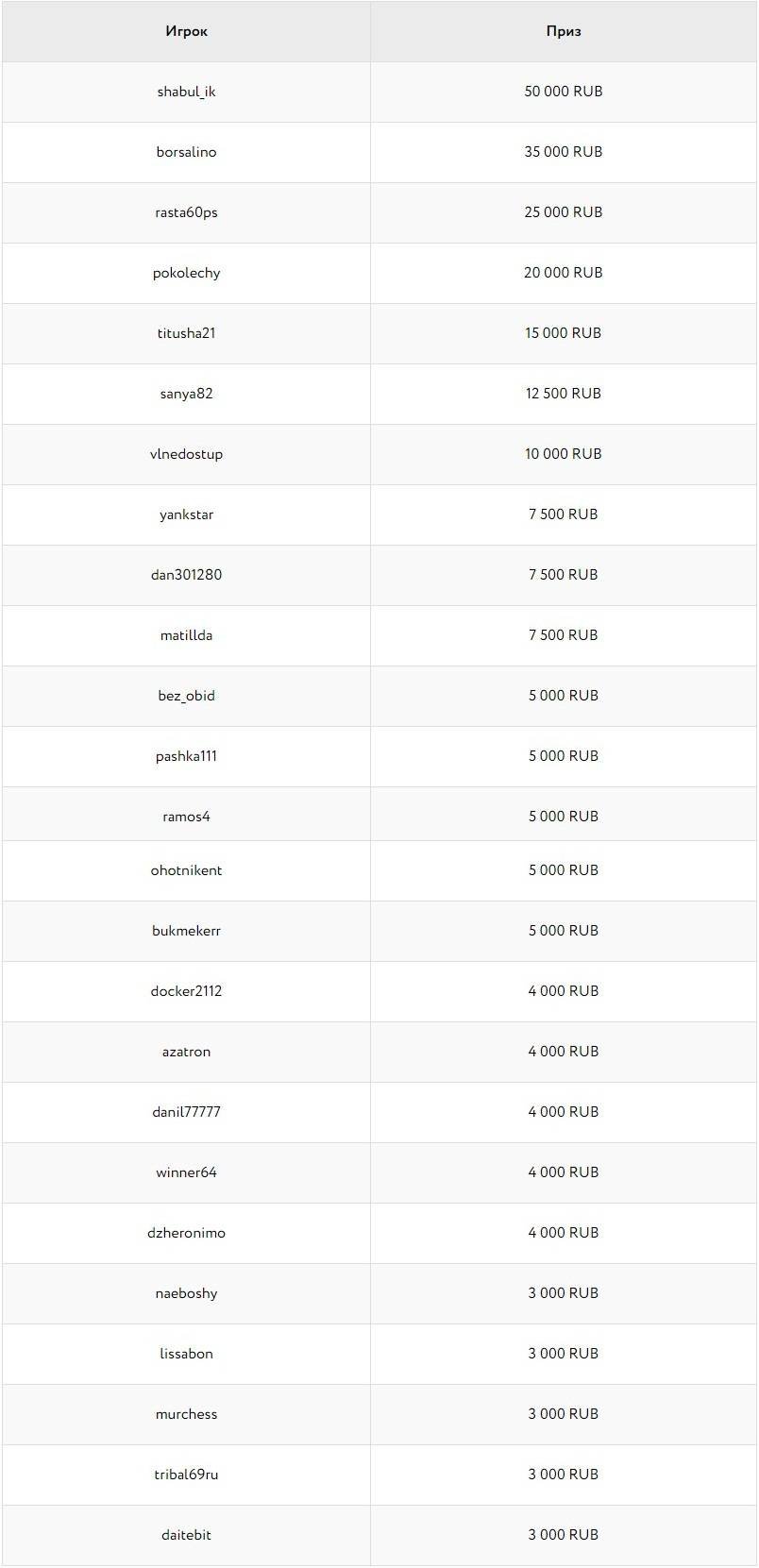
Task: Select player name vlnedostup
Action: [186, 454]
